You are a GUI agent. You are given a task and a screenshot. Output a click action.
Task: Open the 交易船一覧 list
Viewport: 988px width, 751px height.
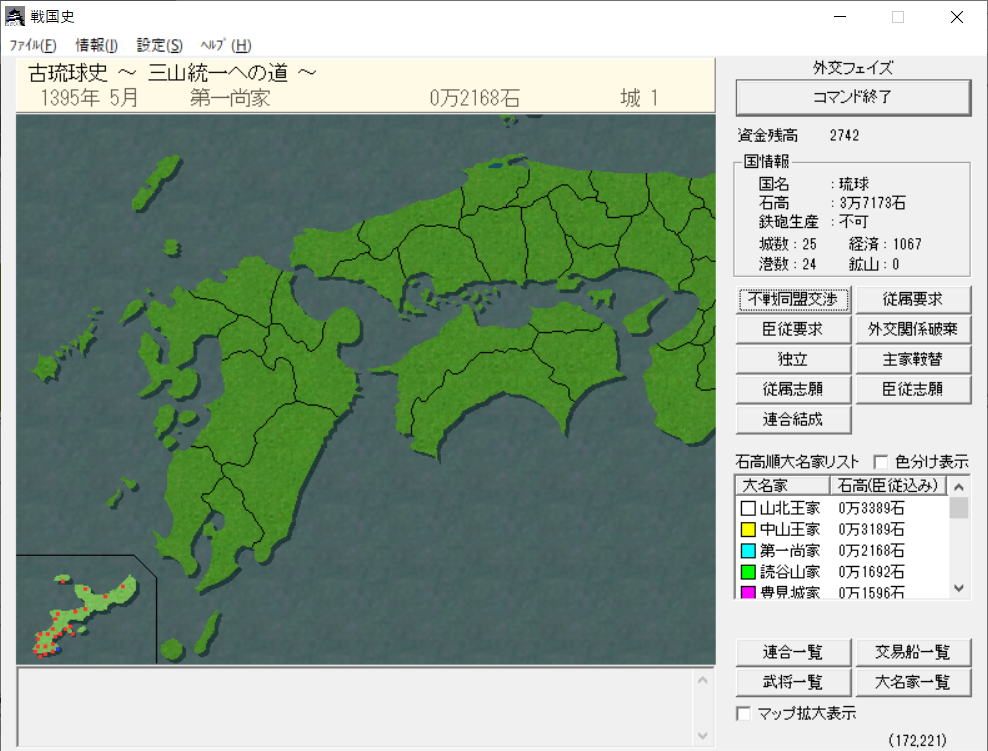coord(912,652)
